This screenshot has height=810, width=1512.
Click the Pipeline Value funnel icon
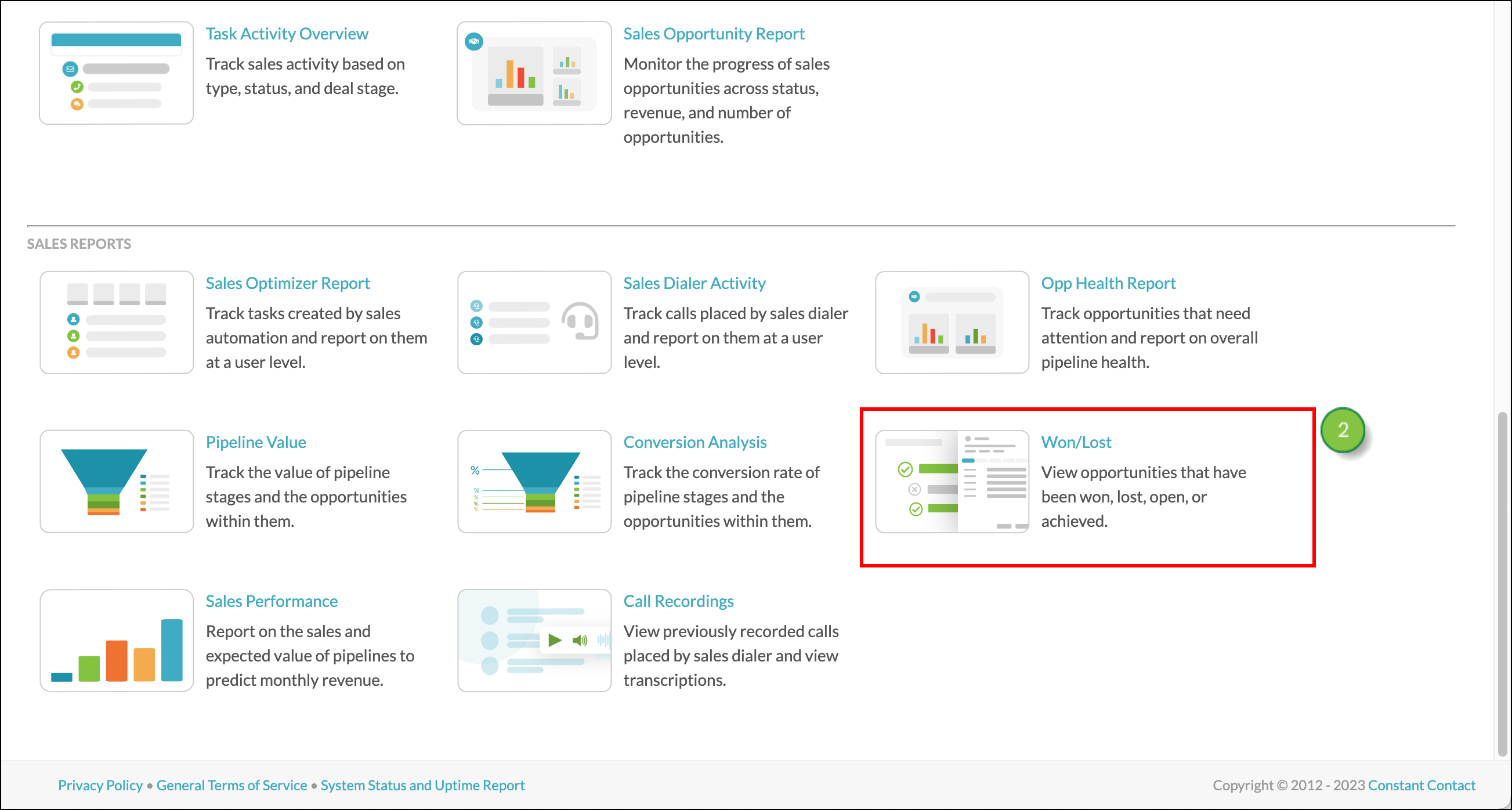116,482
